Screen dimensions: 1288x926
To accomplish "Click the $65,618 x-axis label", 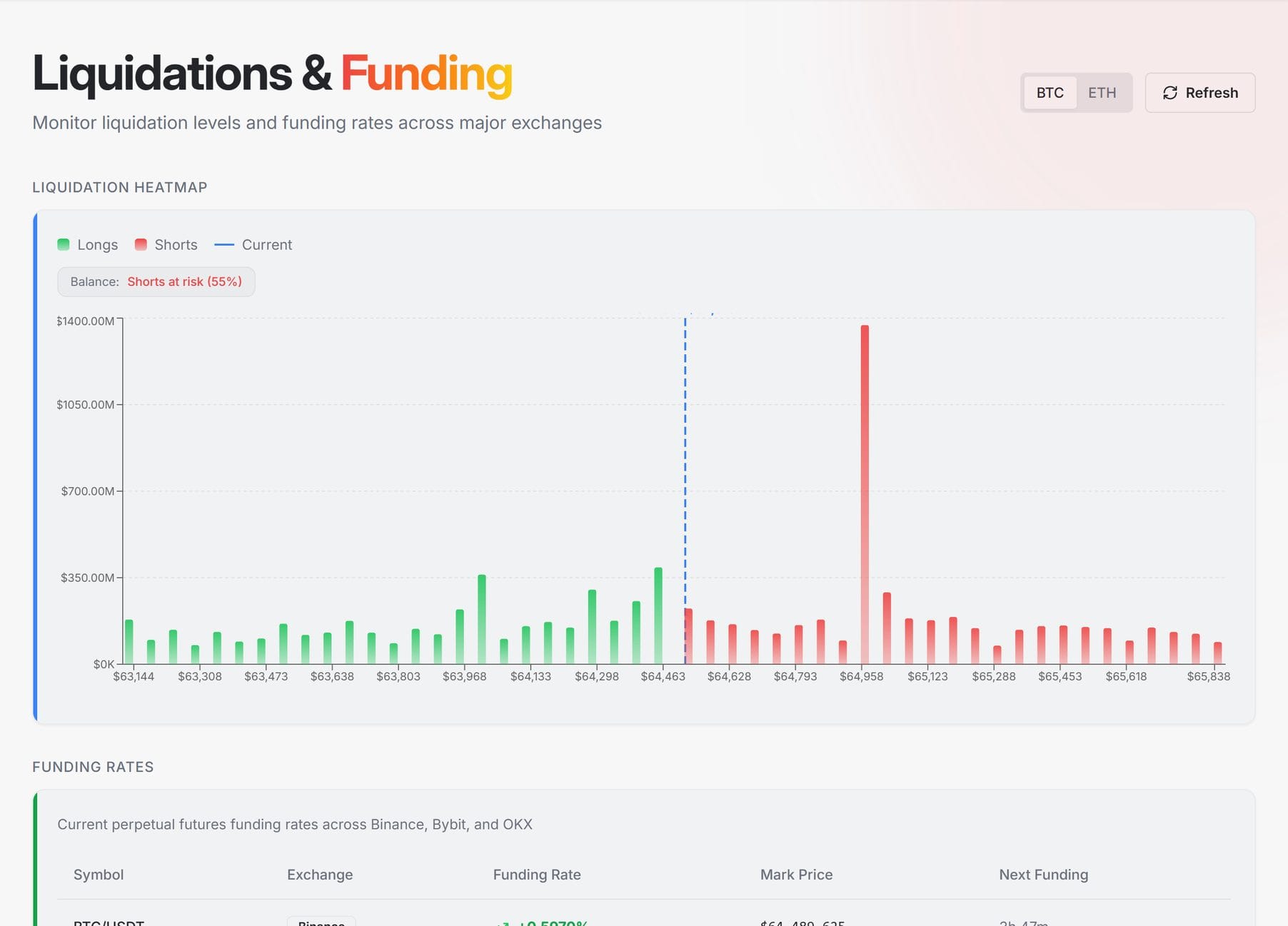I will point(1126,676).
